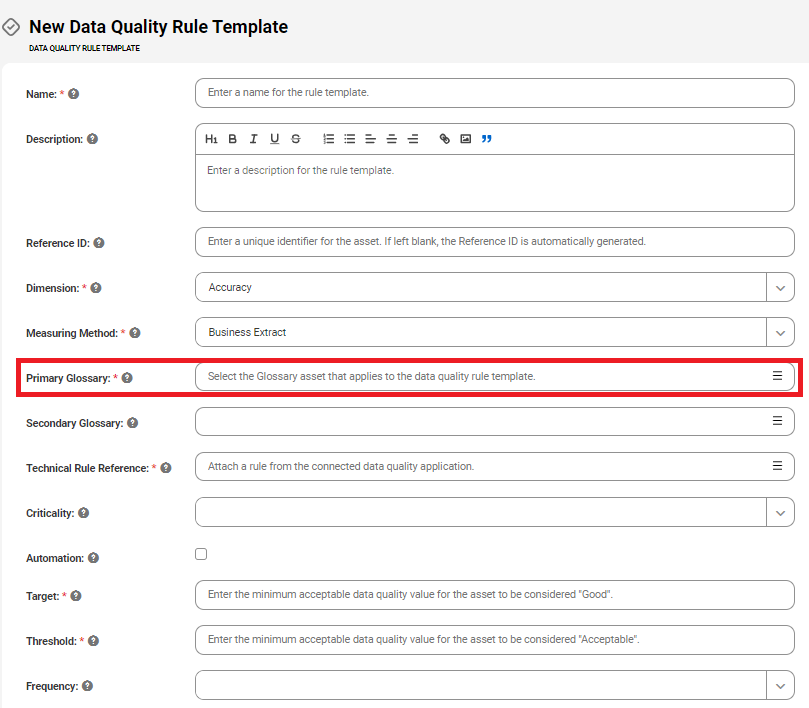Expand the Dimension dropdown showing Accuracy
The image size is (809, 708).
pyautogui.click(x=780, y=287)
